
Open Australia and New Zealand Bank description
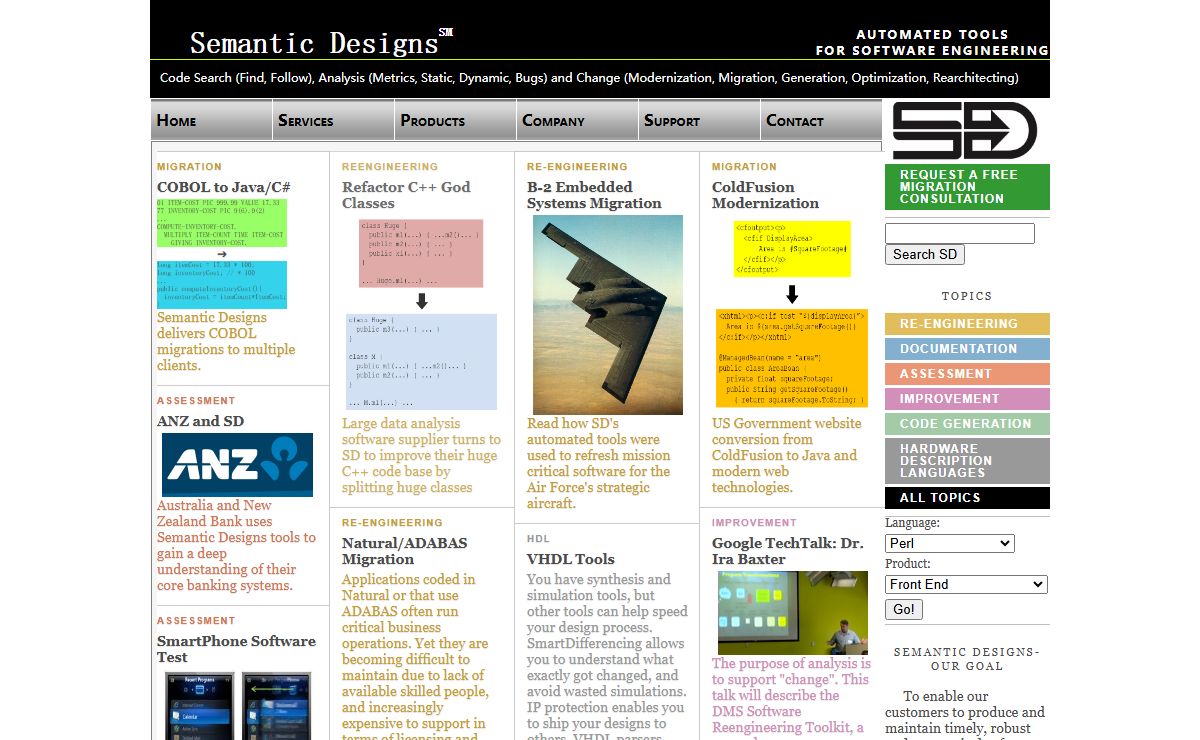(x=236, y=546)
